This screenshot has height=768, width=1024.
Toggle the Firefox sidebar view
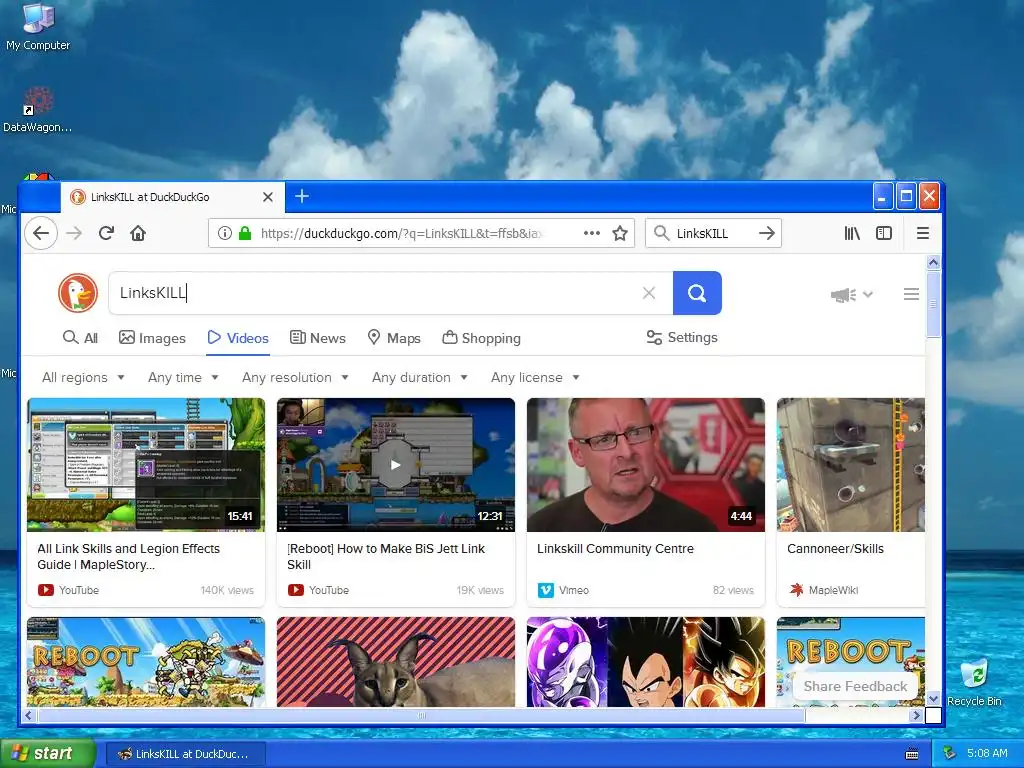coord(884,233)
